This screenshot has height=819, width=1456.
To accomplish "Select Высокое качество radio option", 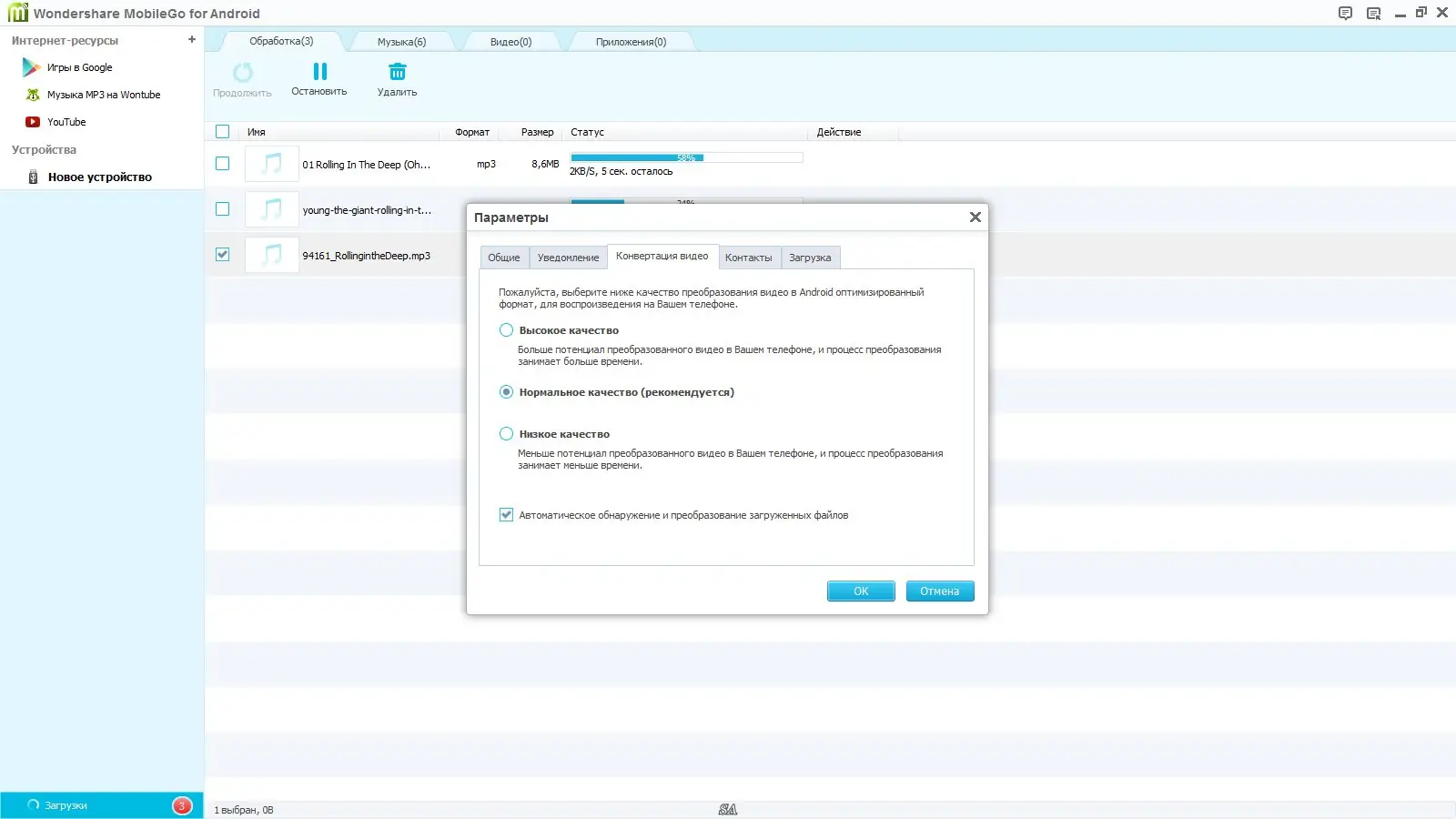I will tap(506, 330).
